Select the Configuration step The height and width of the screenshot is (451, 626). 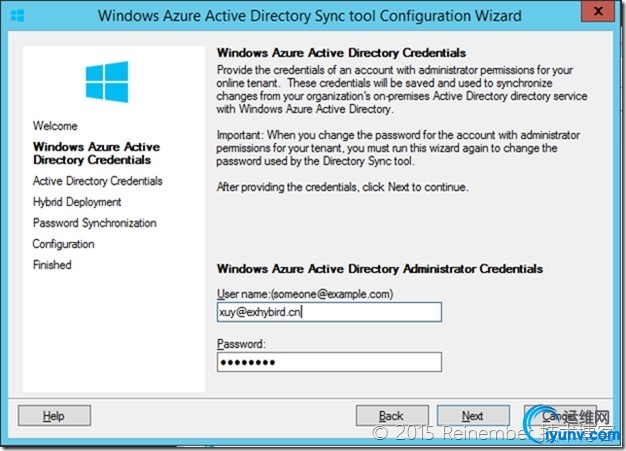[x=63, y=244]
